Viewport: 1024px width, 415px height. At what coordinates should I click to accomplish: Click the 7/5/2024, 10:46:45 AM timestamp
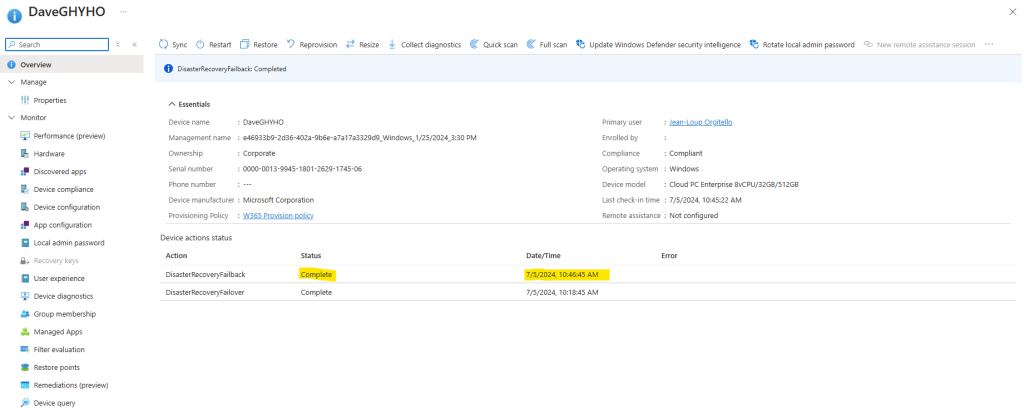pyautogui.click(x=562, y=274)
